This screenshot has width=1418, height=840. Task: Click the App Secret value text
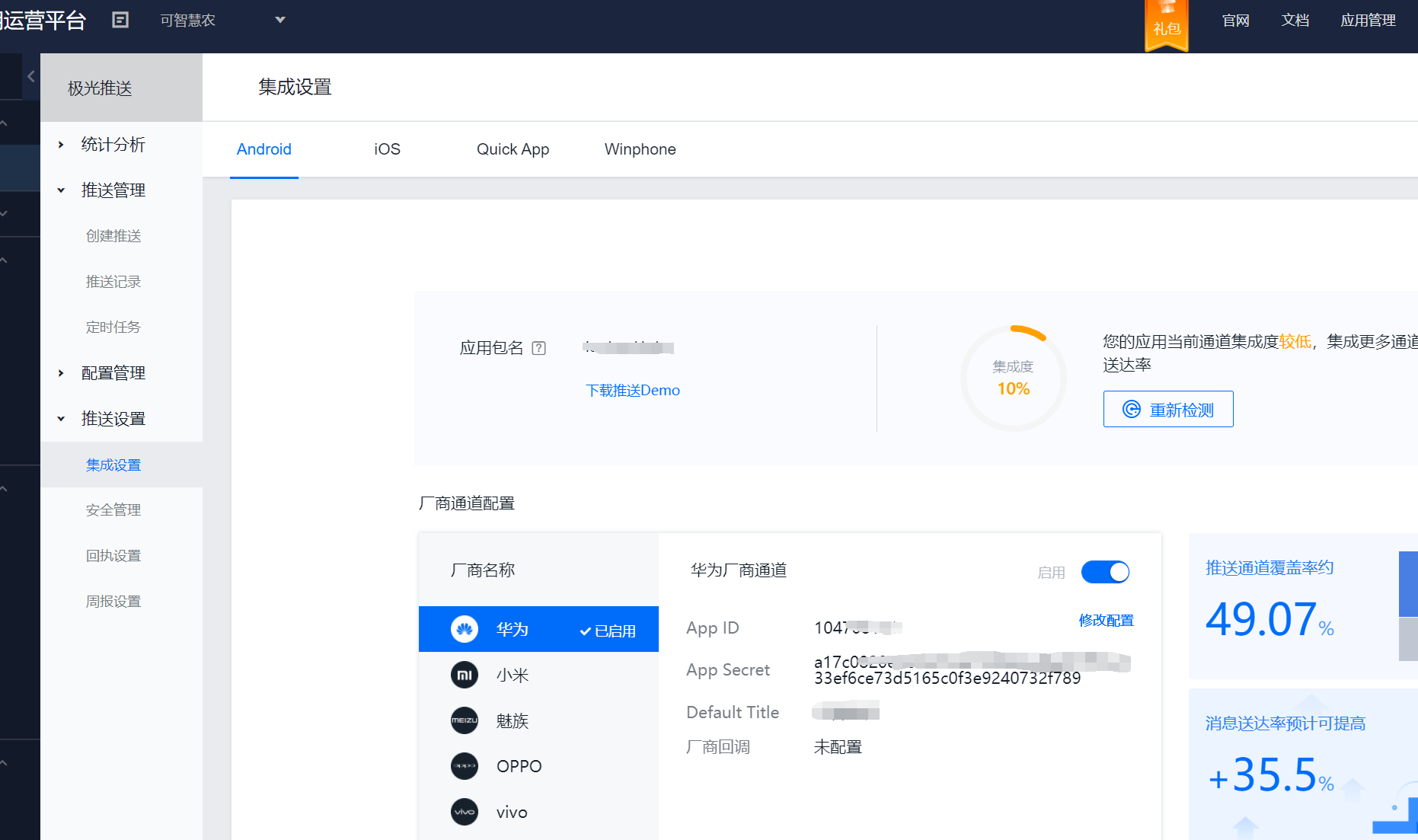tap(972, 670)
